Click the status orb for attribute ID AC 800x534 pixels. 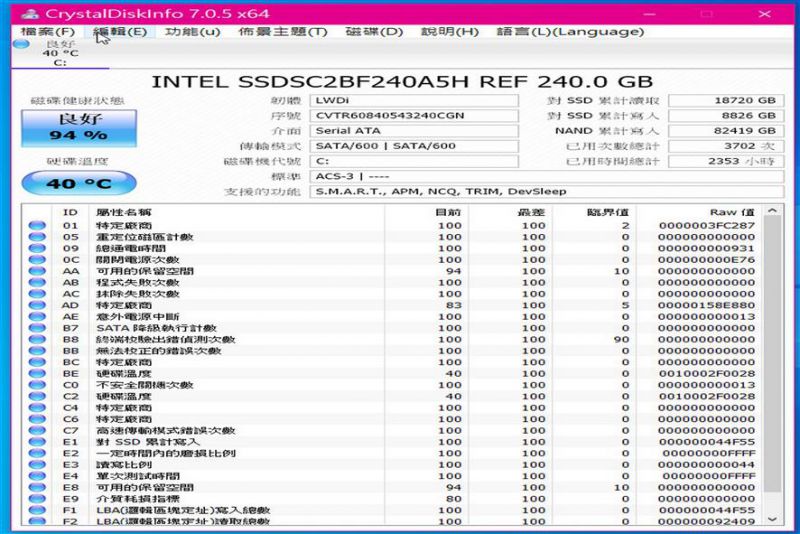pos(37,294)
